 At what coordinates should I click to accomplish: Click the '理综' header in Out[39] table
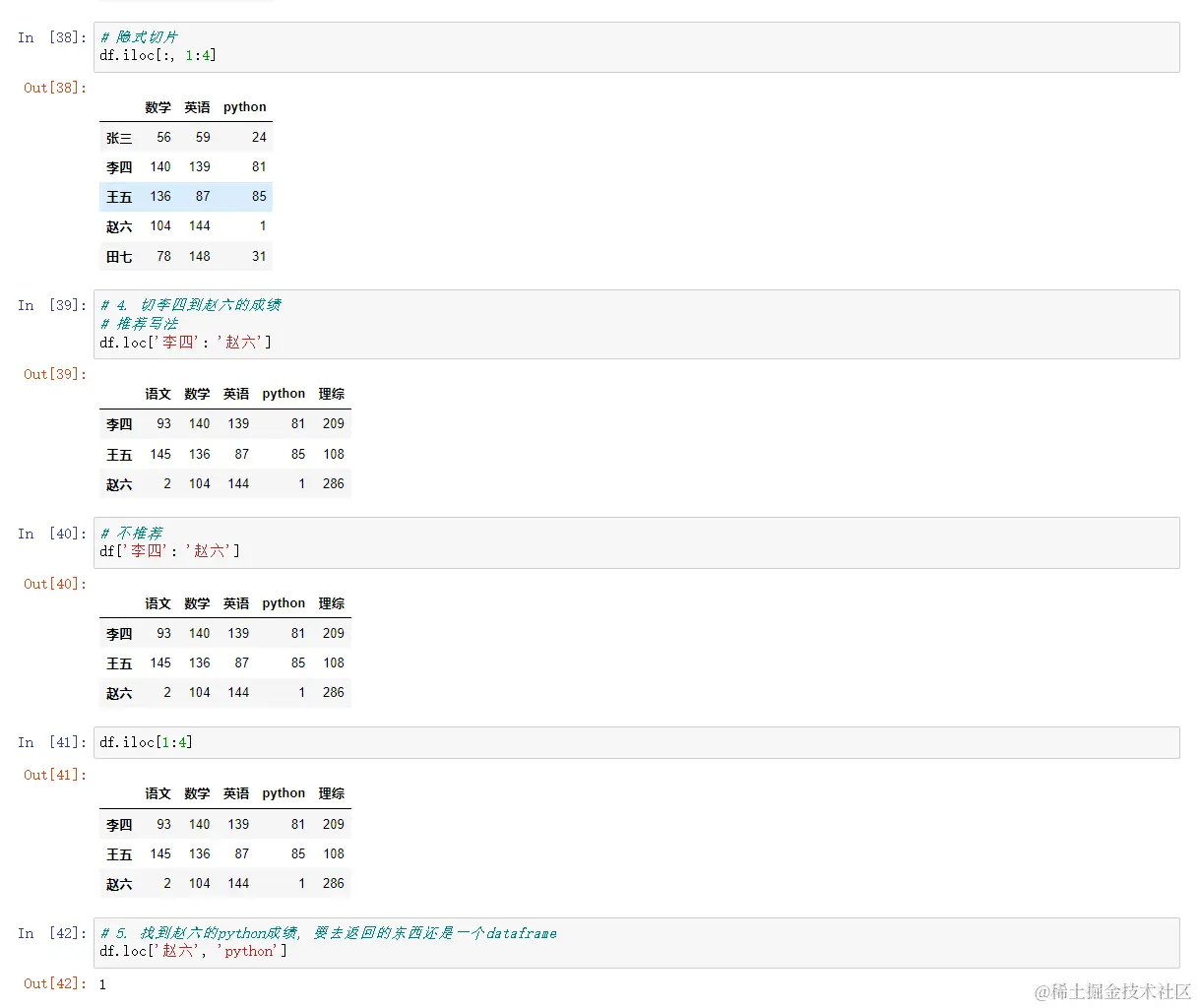click(x=332, y=394)
